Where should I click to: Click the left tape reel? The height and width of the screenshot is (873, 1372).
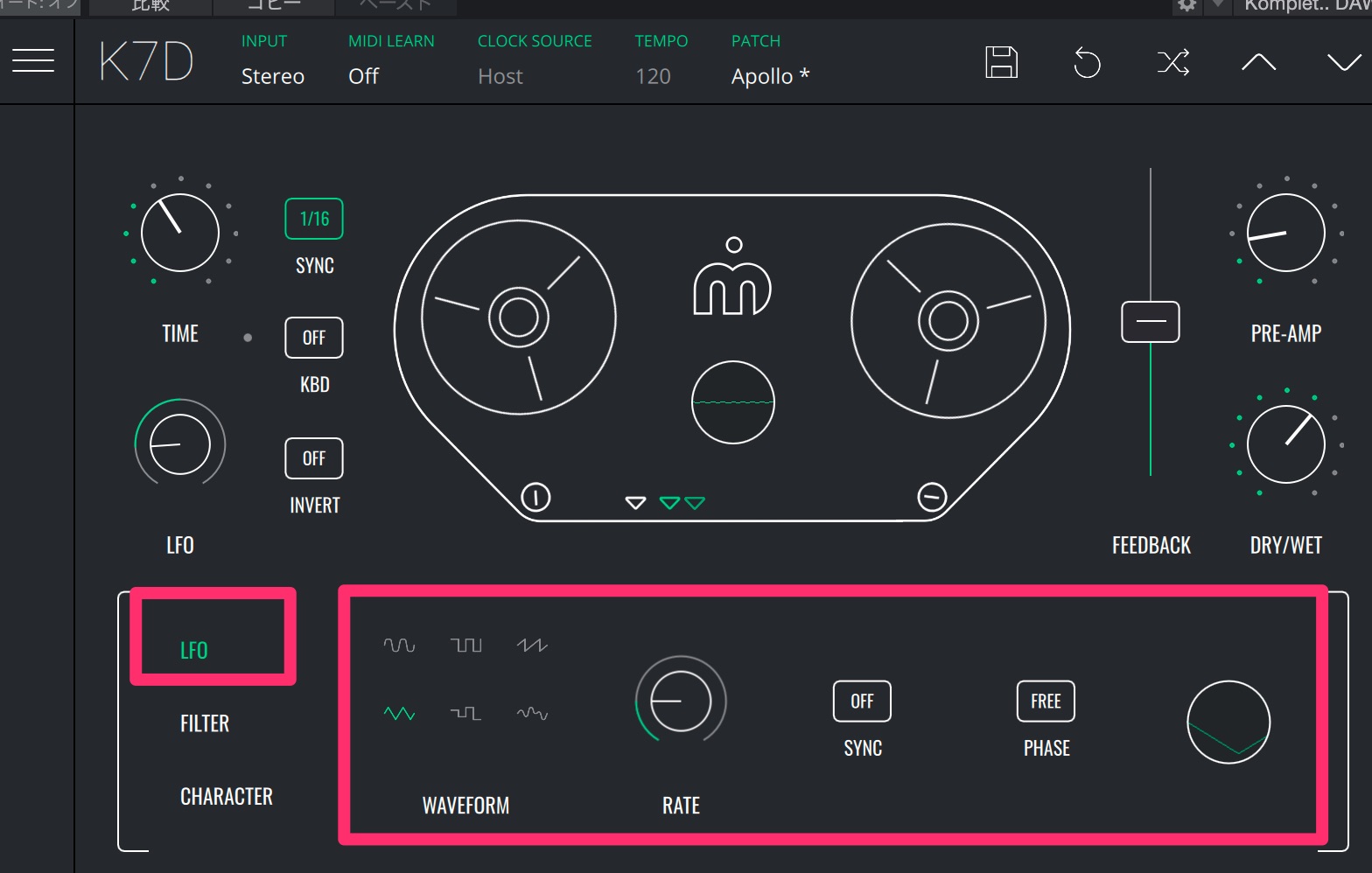pyautogui.click(x=519, y=317)
